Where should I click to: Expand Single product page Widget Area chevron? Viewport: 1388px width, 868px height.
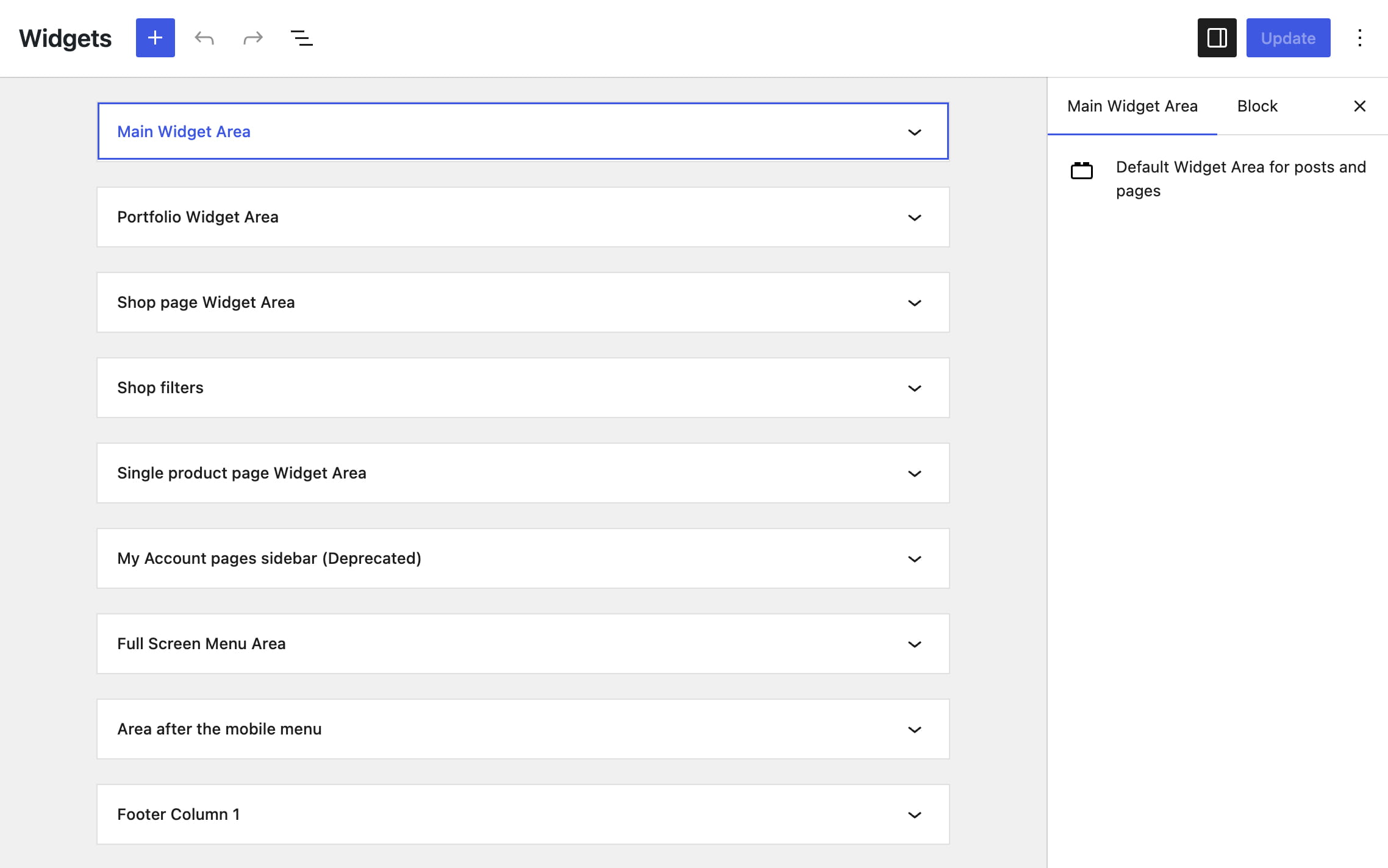pos(914,473)
